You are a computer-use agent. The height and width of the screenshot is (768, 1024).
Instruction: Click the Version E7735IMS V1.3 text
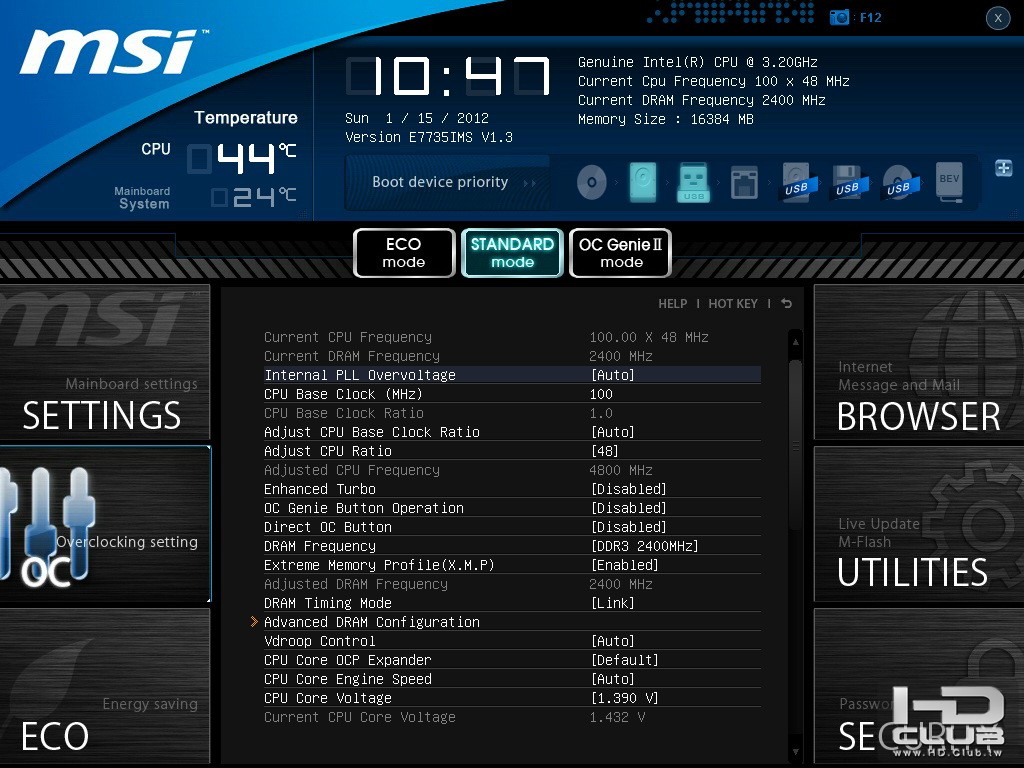[429, 137]
